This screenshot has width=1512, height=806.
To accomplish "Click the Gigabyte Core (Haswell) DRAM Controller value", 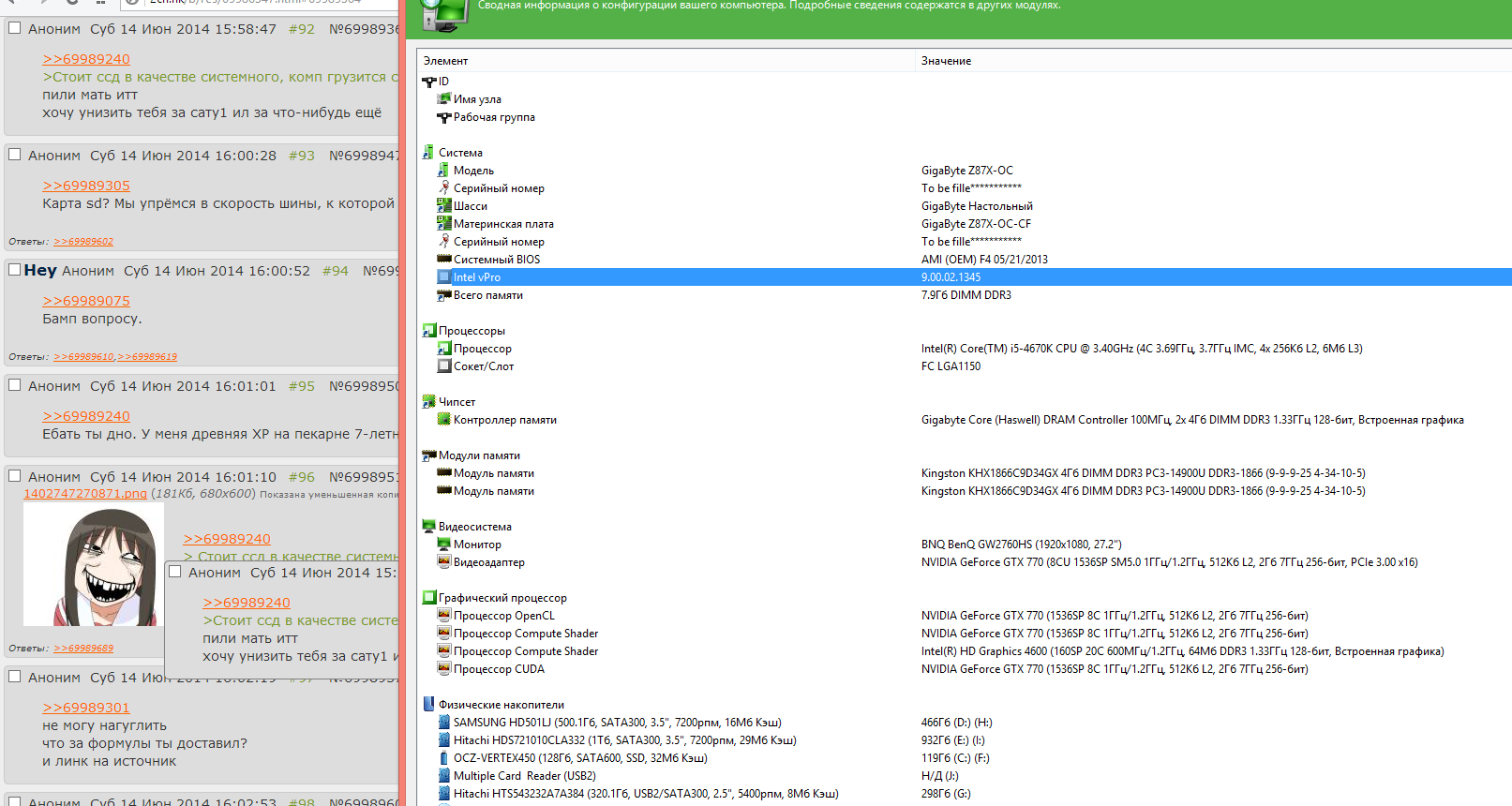I will coord(1192,420).
